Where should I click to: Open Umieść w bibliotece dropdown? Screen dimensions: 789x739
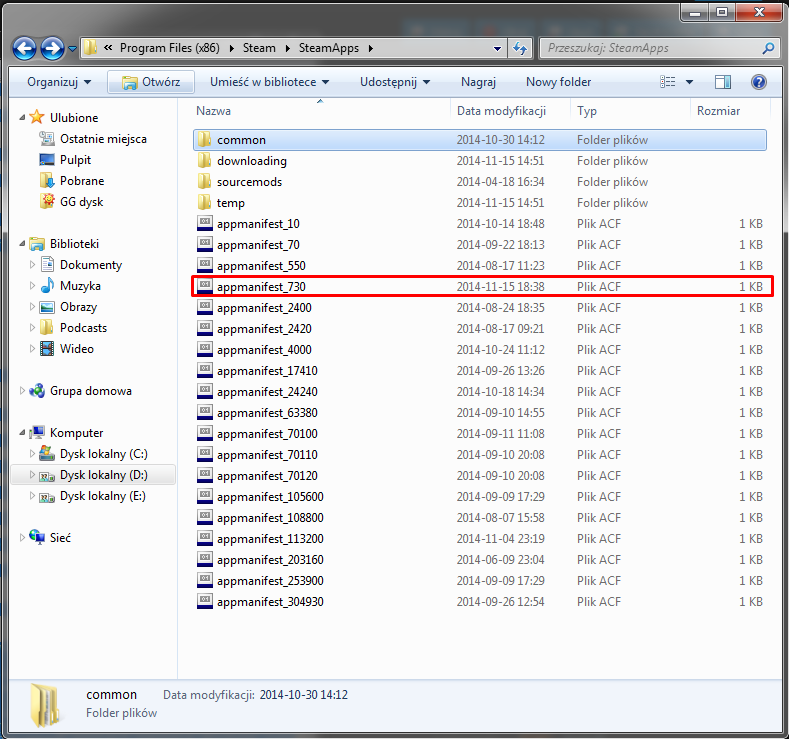pos(269,82)
